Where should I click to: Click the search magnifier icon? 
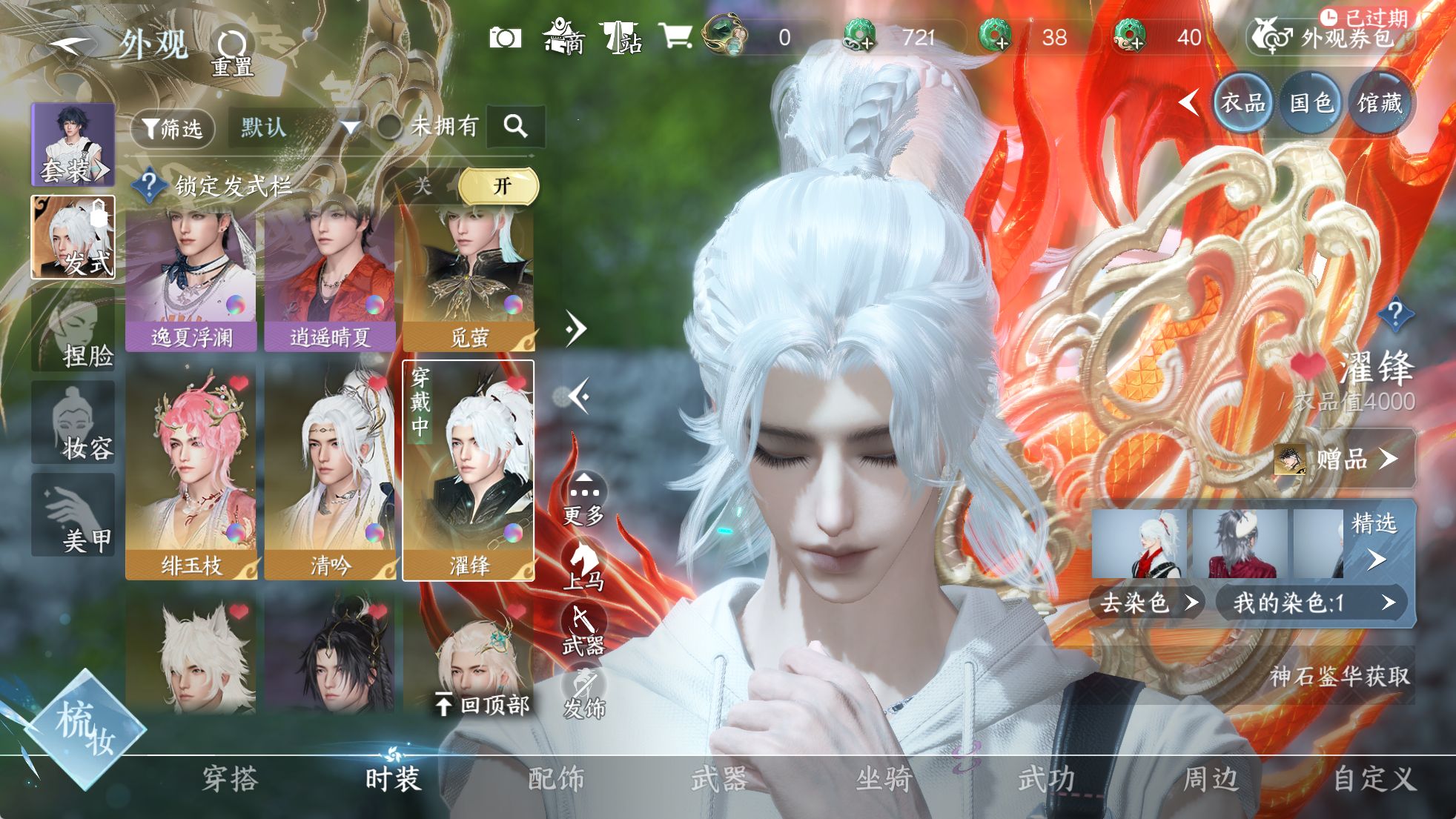pyautogui.click(x=515, y=126)
